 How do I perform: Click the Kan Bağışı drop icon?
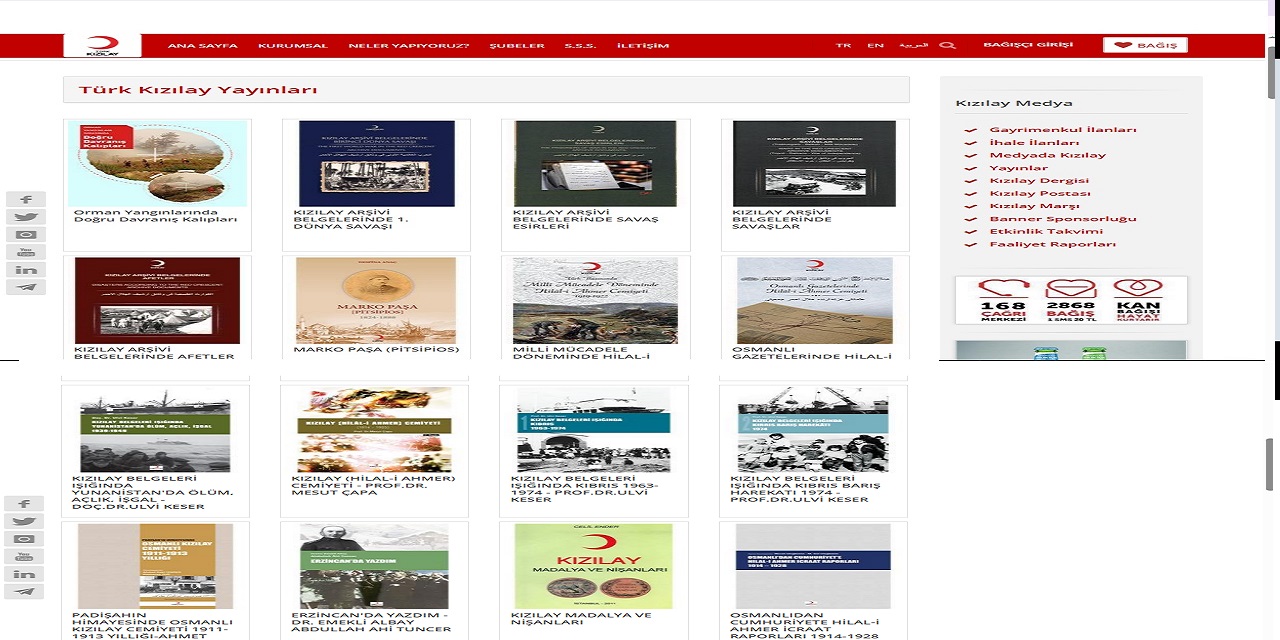pos(1137,300)
